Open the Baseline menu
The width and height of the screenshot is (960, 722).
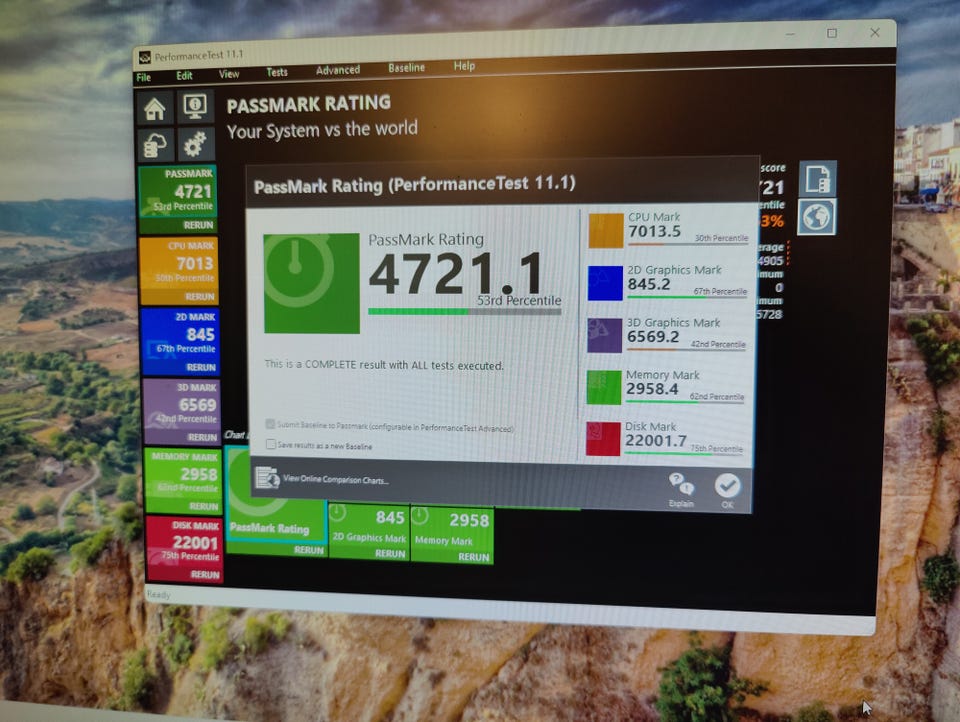click(x=407, y=67)
